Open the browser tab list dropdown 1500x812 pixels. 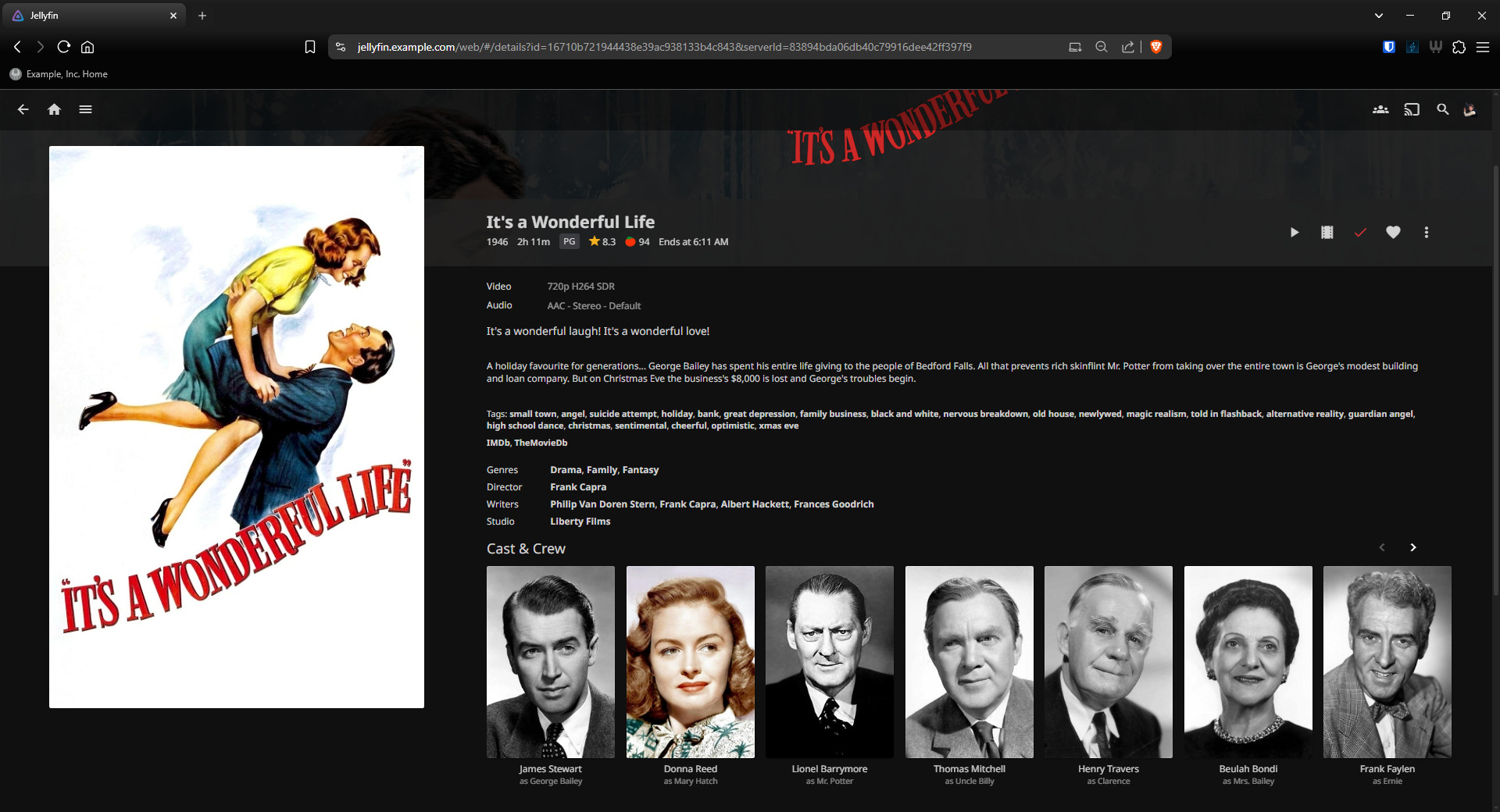(1378, 16)
